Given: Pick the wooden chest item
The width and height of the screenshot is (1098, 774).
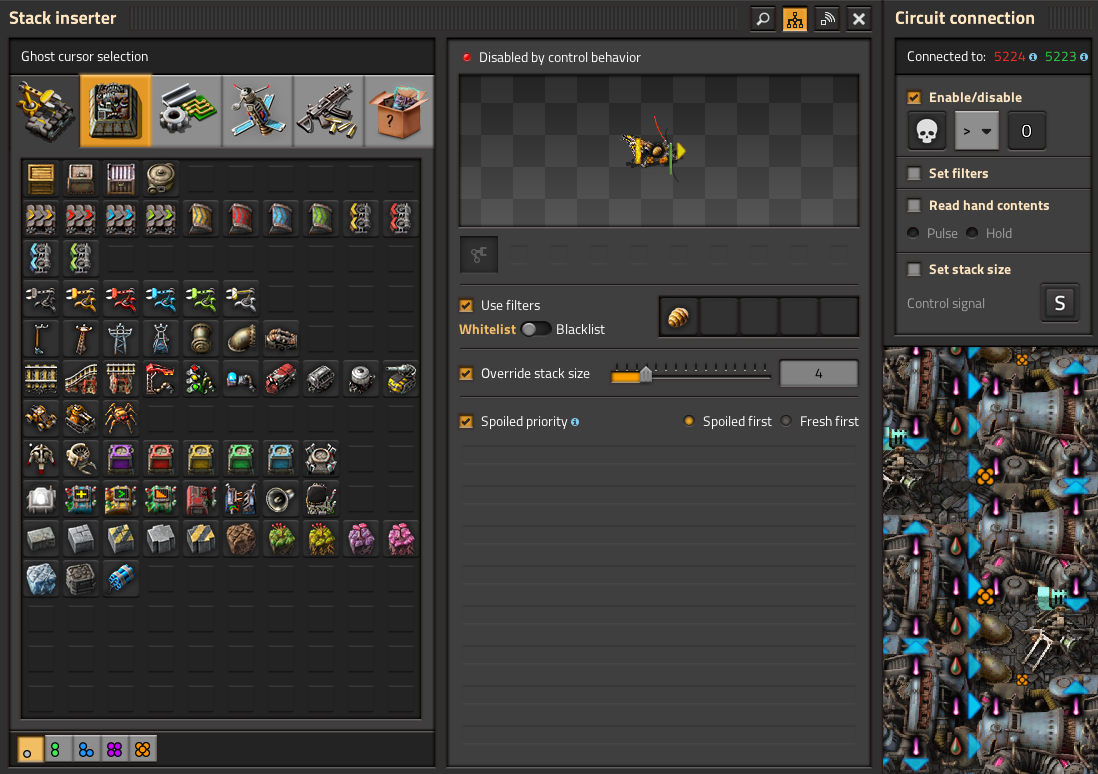Looking at the screenshot, I should coord(41,179).
